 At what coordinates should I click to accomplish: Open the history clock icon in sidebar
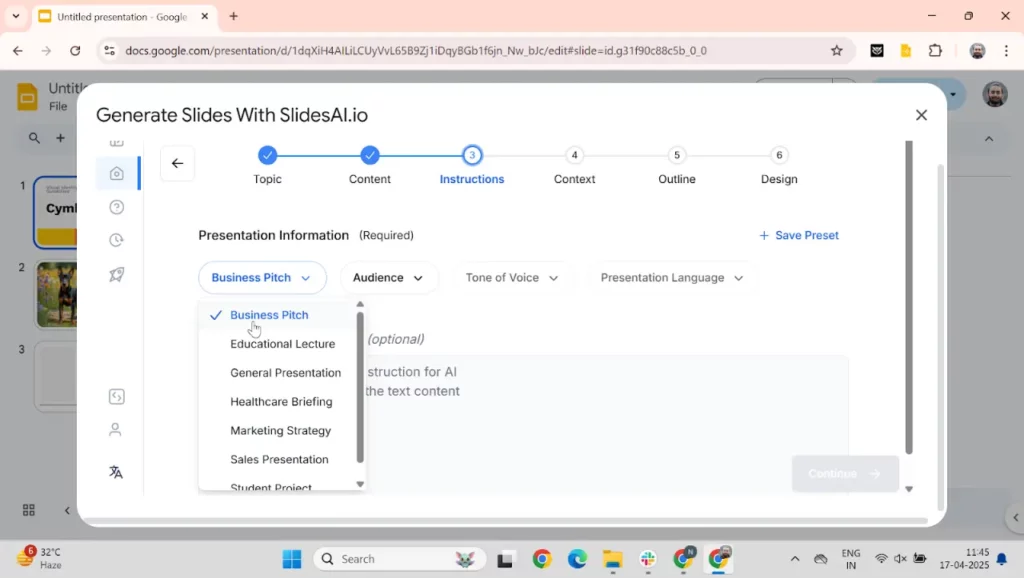[116, 240]
